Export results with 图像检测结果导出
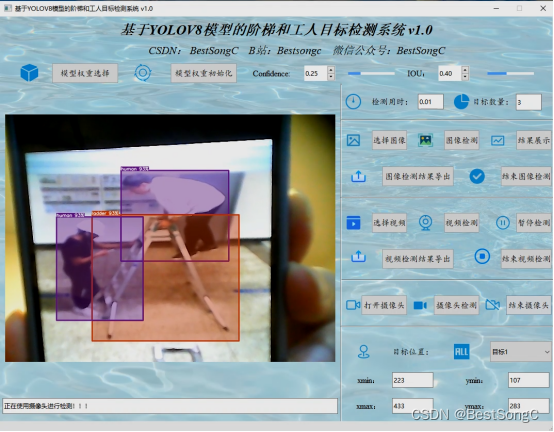 click(418, 176)
